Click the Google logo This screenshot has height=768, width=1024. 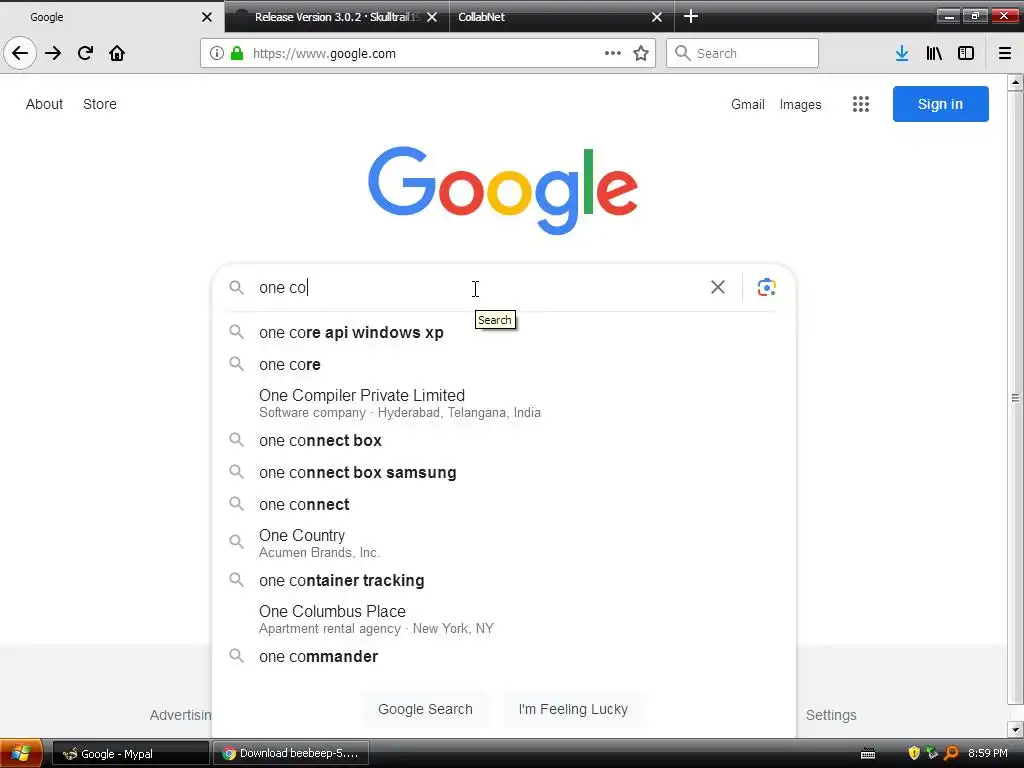pos(503,190)
